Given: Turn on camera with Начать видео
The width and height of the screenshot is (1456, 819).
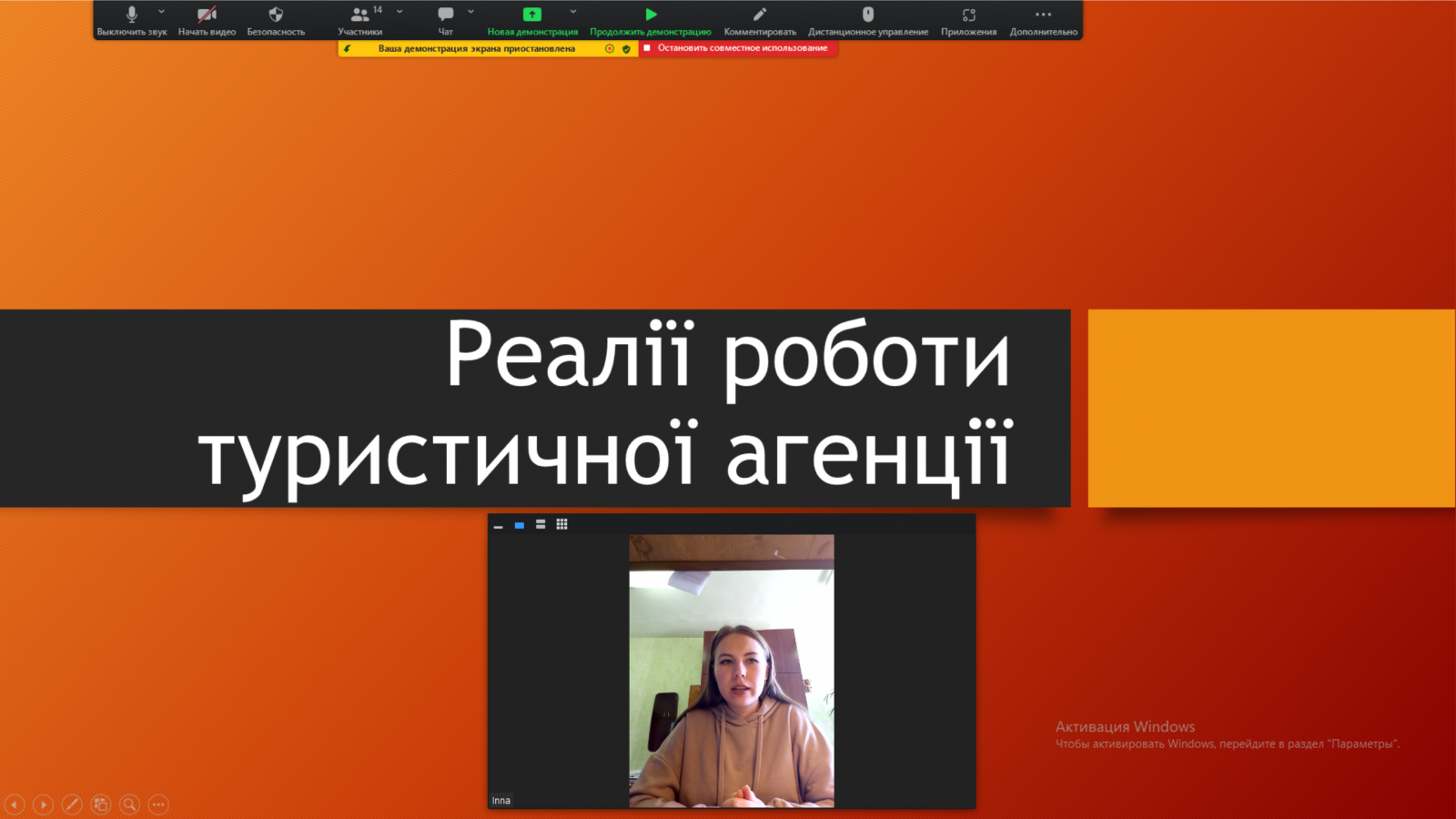Looking at the screenshot, I should (207, 20).
